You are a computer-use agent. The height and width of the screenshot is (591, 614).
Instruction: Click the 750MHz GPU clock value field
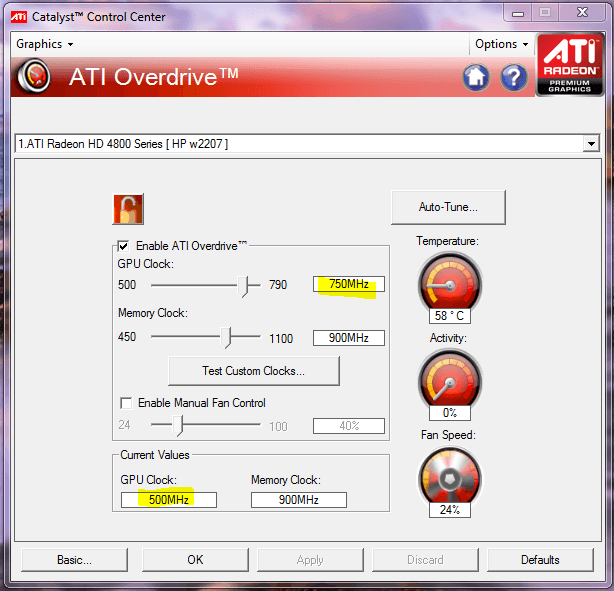point(349,284)
